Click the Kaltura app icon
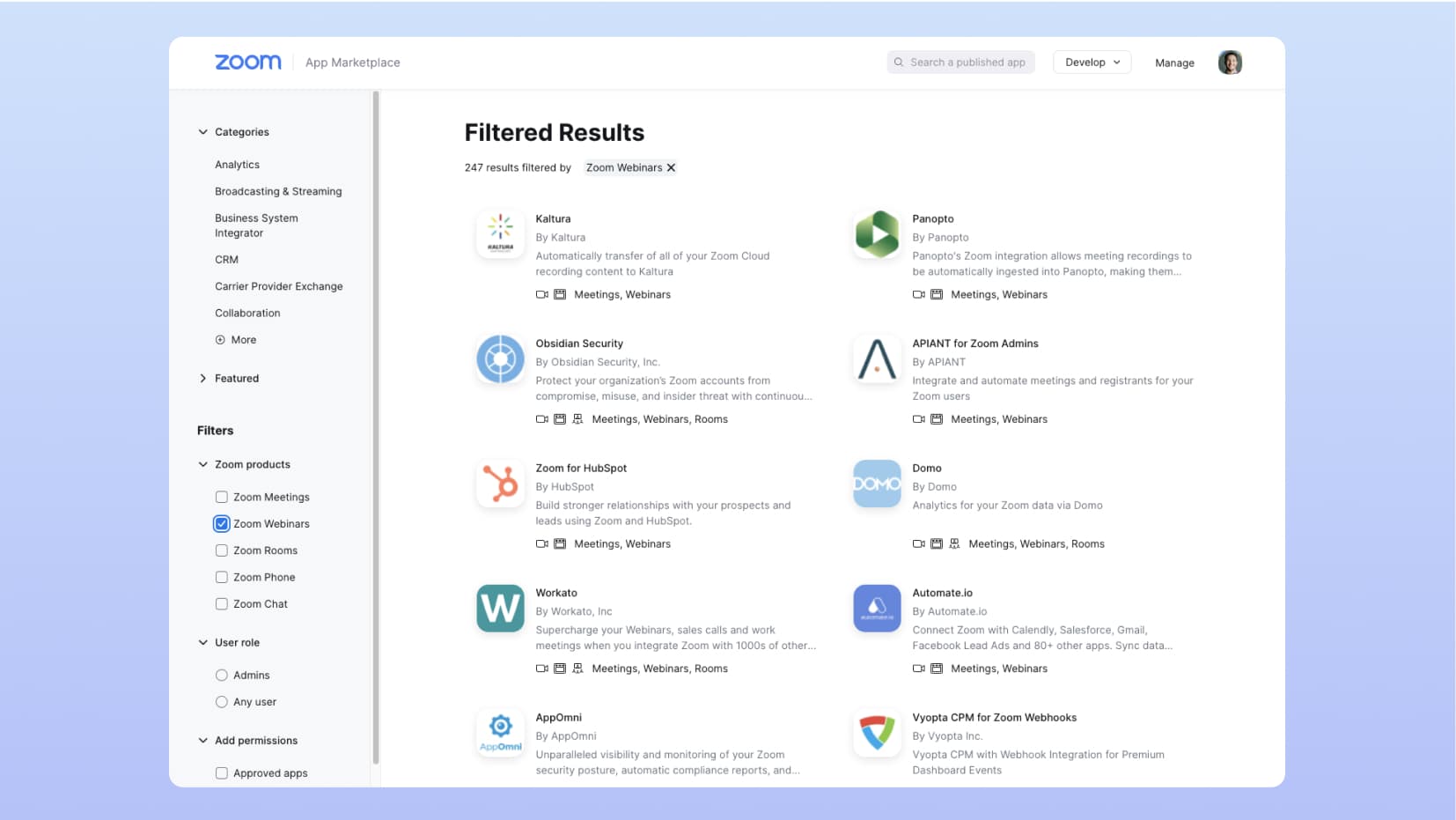Image resolution: width=1456 pixels, height=820 pixels. (x=500, y=234)
